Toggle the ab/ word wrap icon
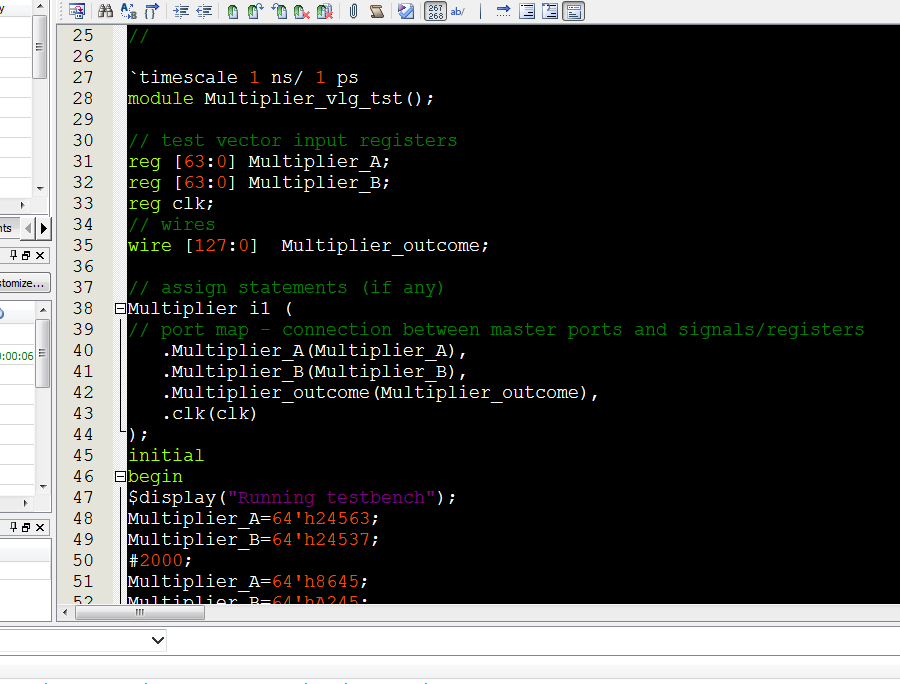 pos(458,11)
